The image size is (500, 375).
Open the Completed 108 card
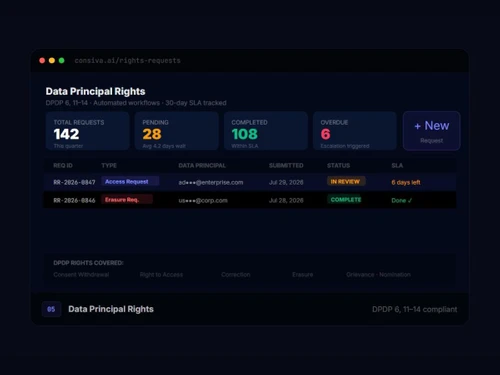[x=266, y=131]
